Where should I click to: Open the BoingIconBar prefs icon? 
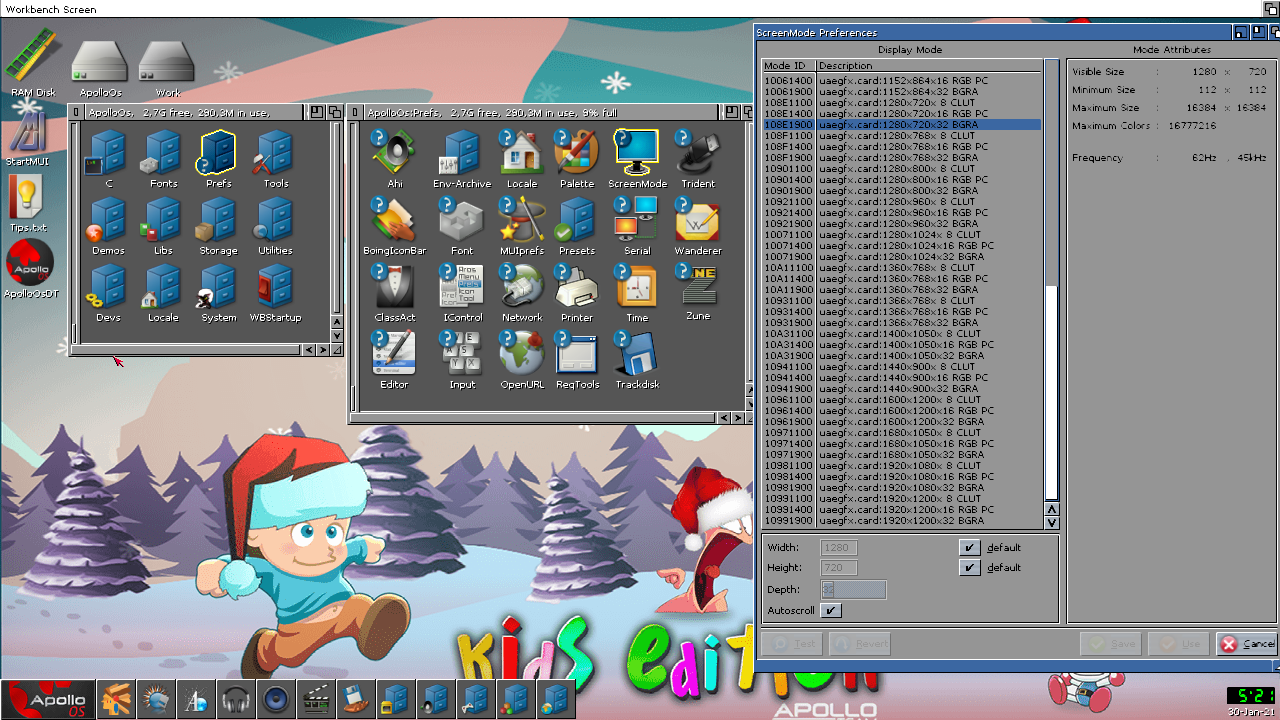pyautogui.click(x=394, y=221)
